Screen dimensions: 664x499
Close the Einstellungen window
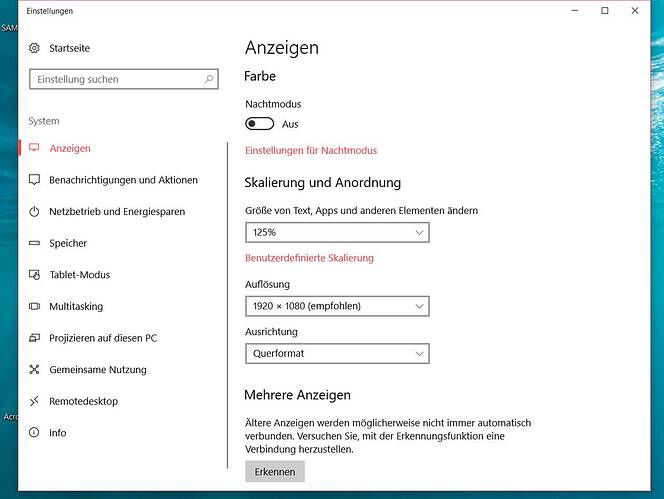tap(635, 11)
